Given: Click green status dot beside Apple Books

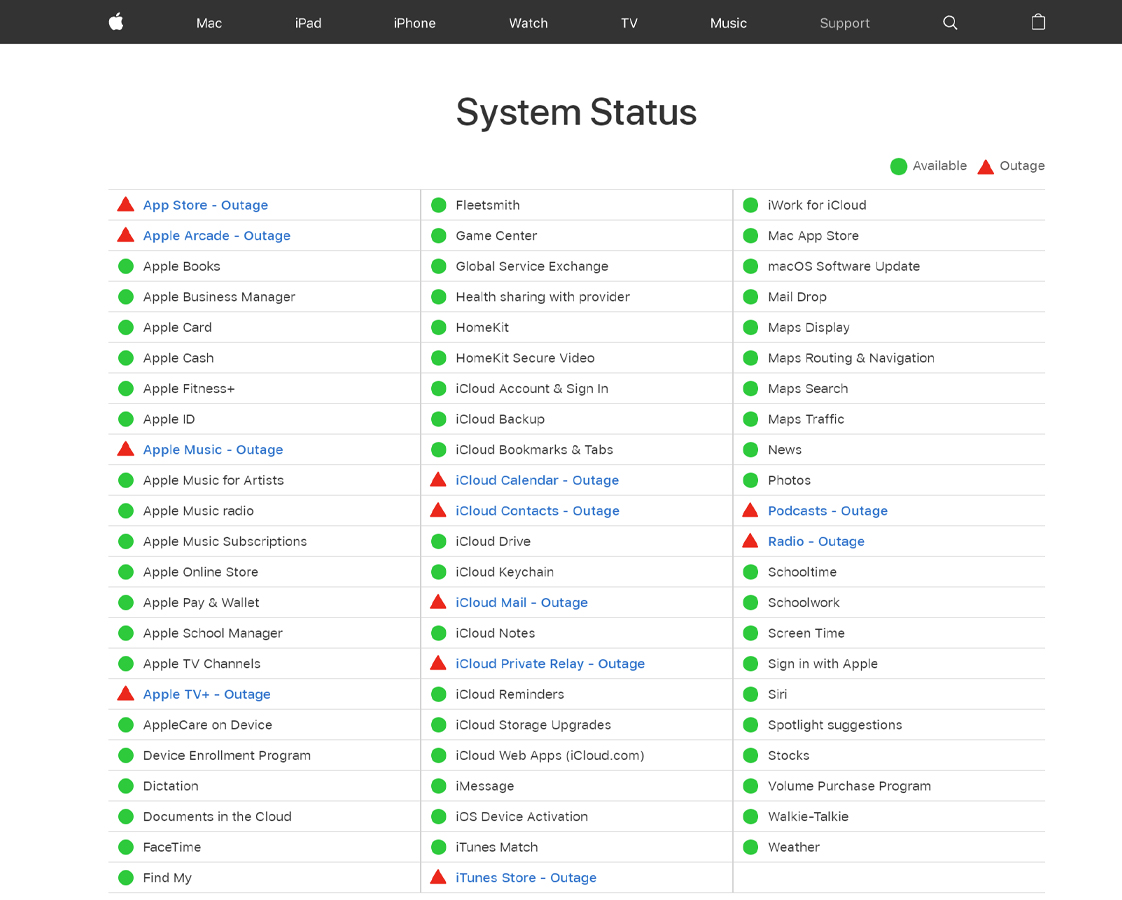Looking at the screenshot, I should pos(126,266).
